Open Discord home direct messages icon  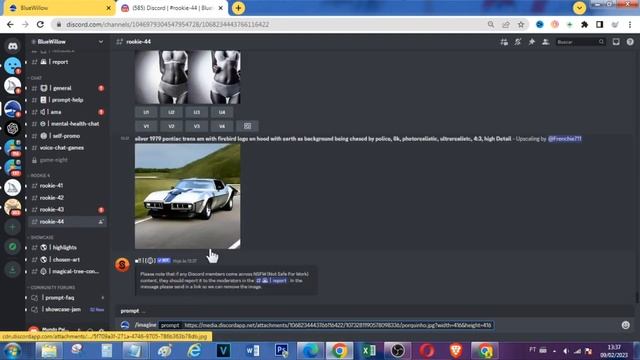(12, 46)
